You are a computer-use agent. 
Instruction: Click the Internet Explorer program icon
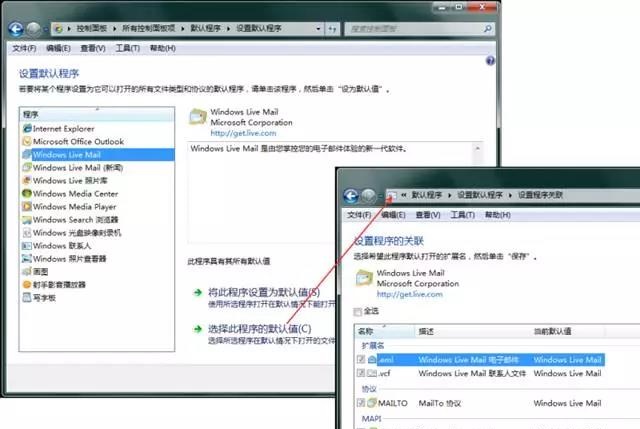(x=27, y=129)
